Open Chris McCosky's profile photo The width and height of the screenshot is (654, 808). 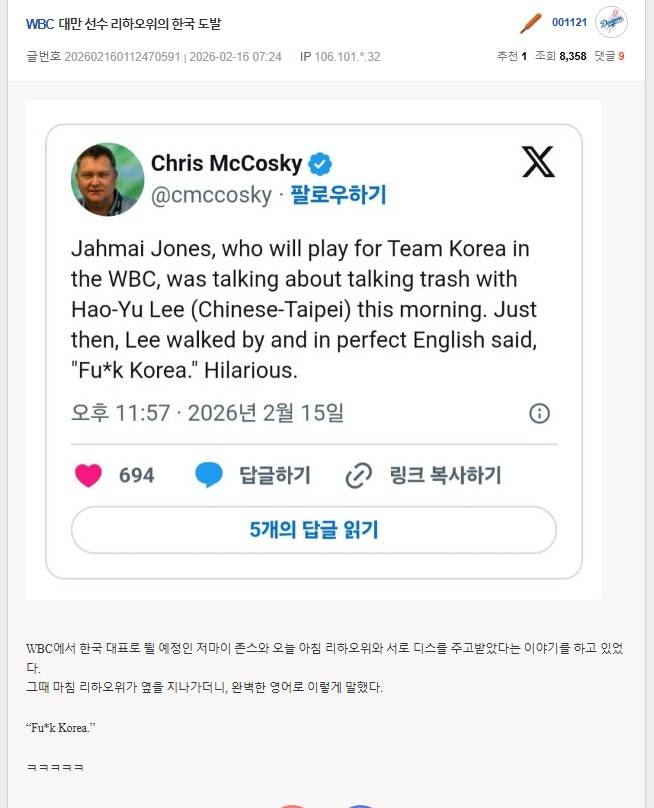(x=107, y=179)
